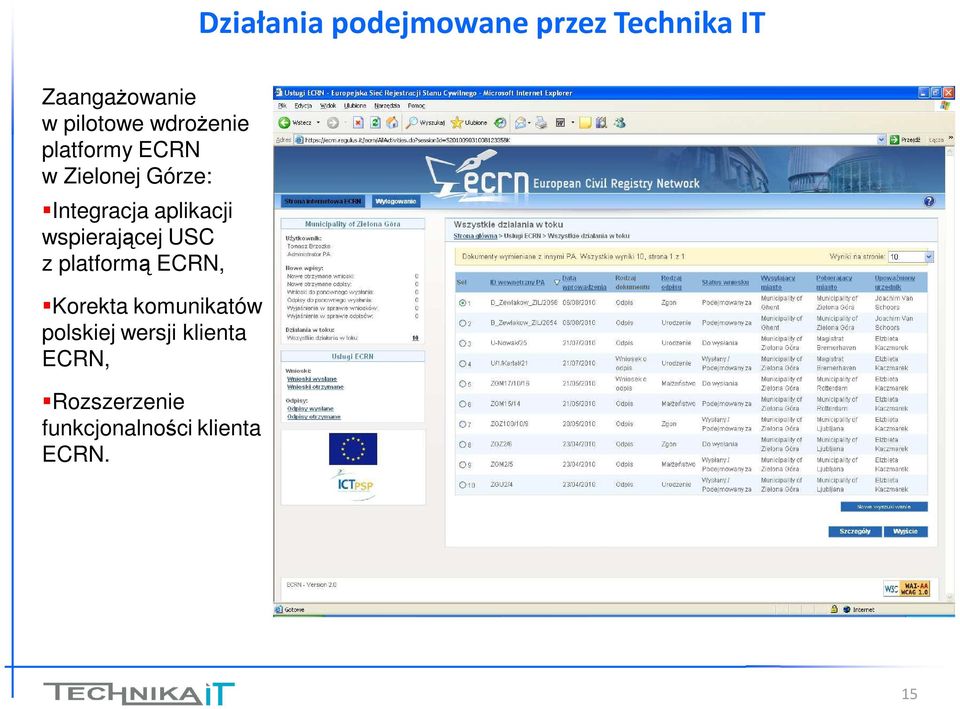The width and height of the screenshot is (960, 709).
Task: Open the Widok menu
Action: tap(328, 105)
